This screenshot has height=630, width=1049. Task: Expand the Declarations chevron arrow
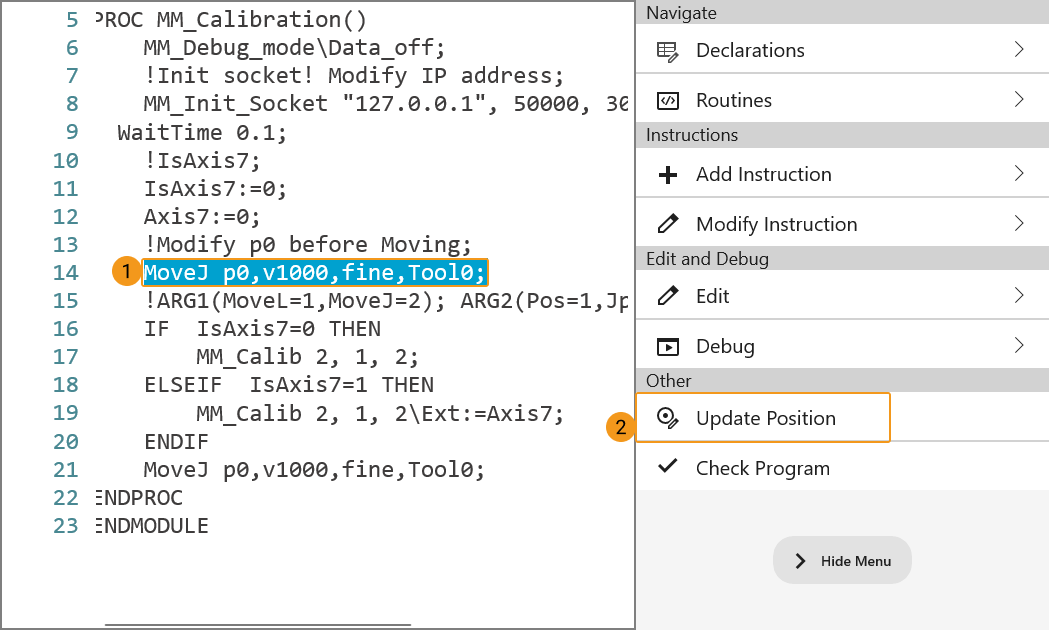pos(1019,50)
